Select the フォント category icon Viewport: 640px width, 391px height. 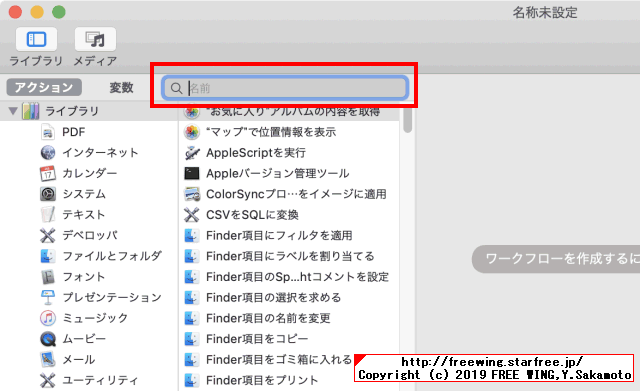coord(48,277)
